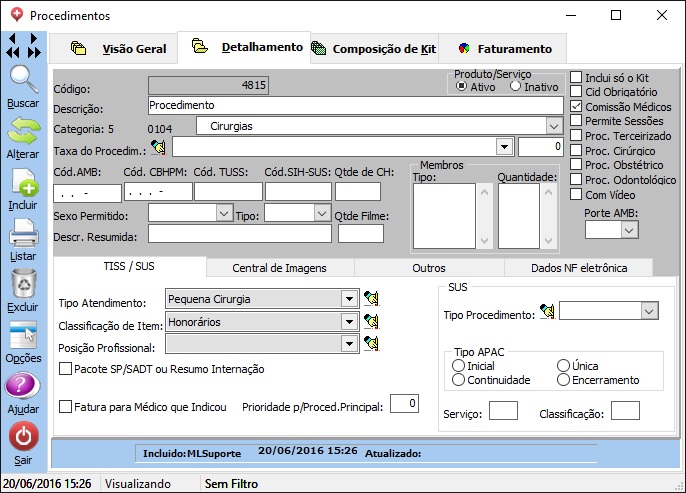Enable Pacote SP/SADT ou Resumo Internação

click(66, 369)
